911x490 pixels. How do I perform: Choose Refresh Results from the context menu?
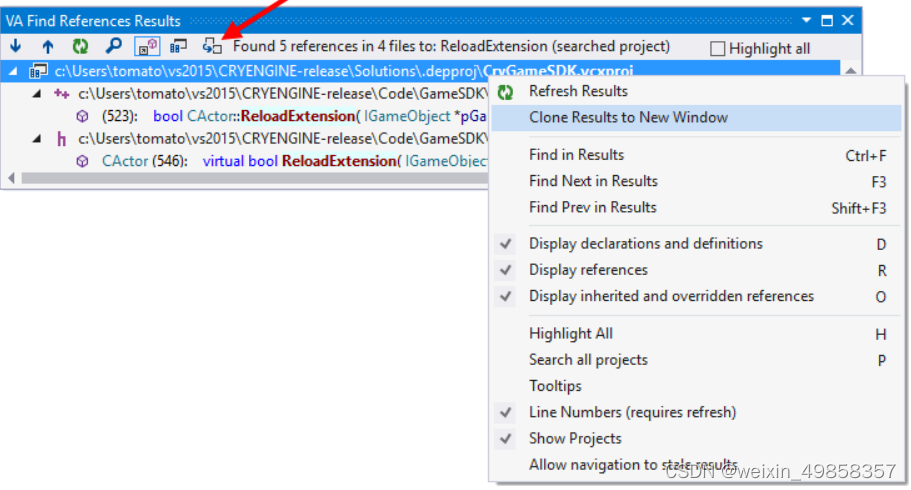coord(696,91)
